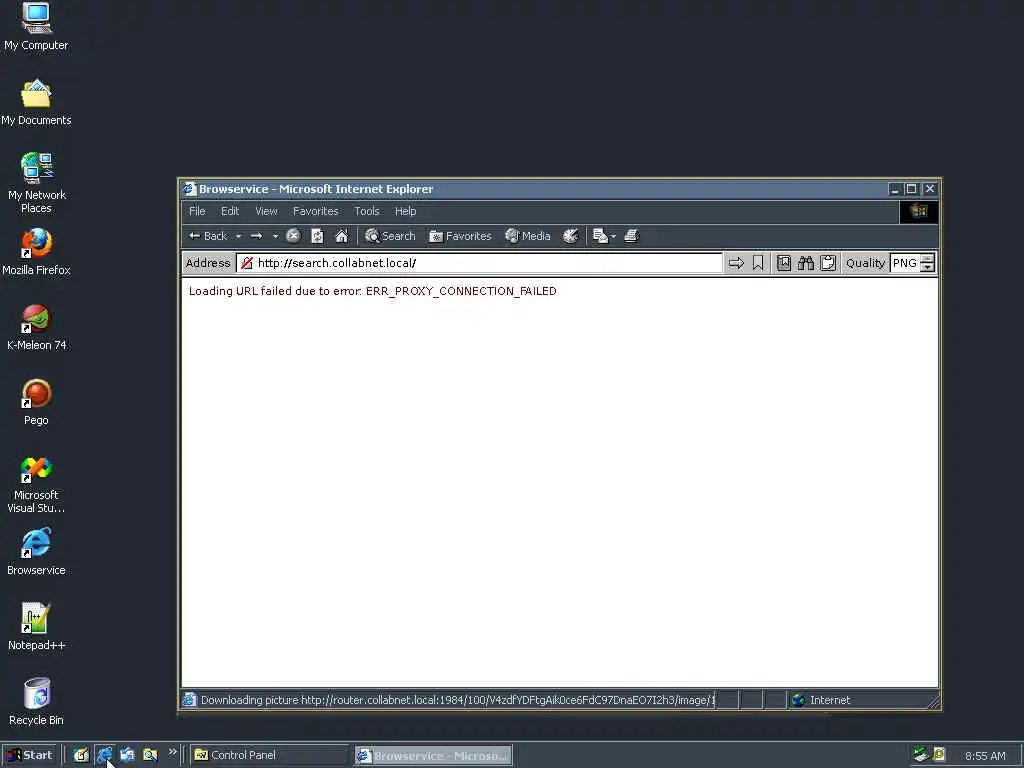The image size is (1024, 768).
Task: Click the clipboard icon in Browservice toolbar
Action: (x=828, y=263)
